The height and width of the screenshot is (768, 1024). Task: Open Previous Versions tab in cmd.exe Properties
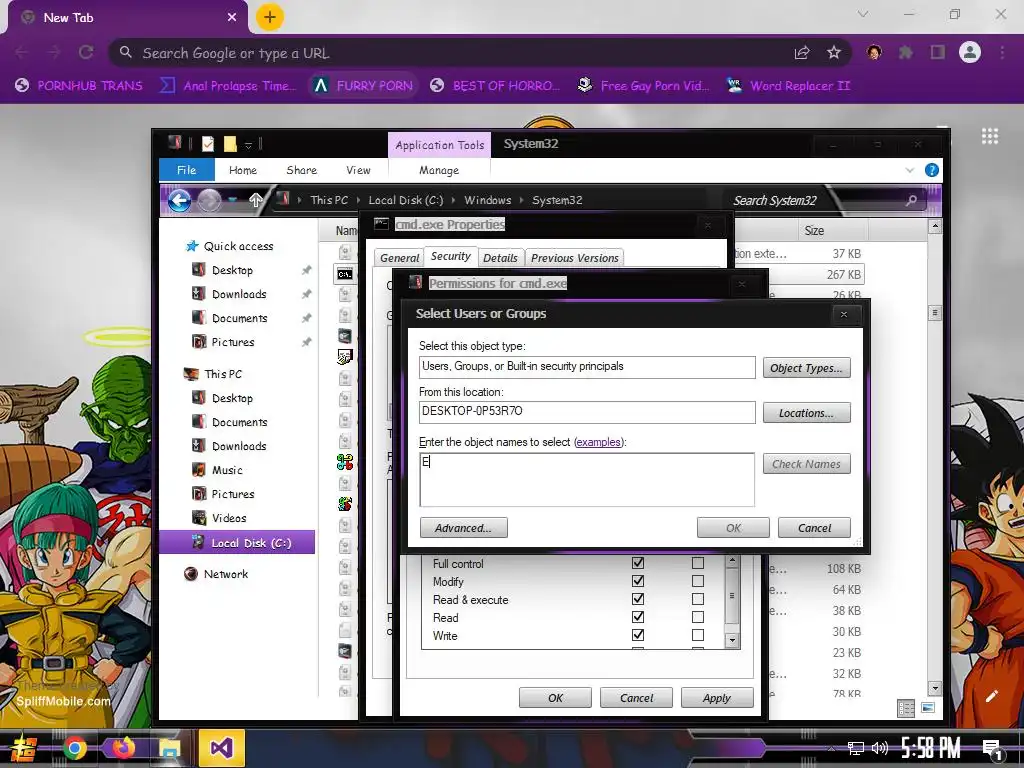tap(575, 258)
